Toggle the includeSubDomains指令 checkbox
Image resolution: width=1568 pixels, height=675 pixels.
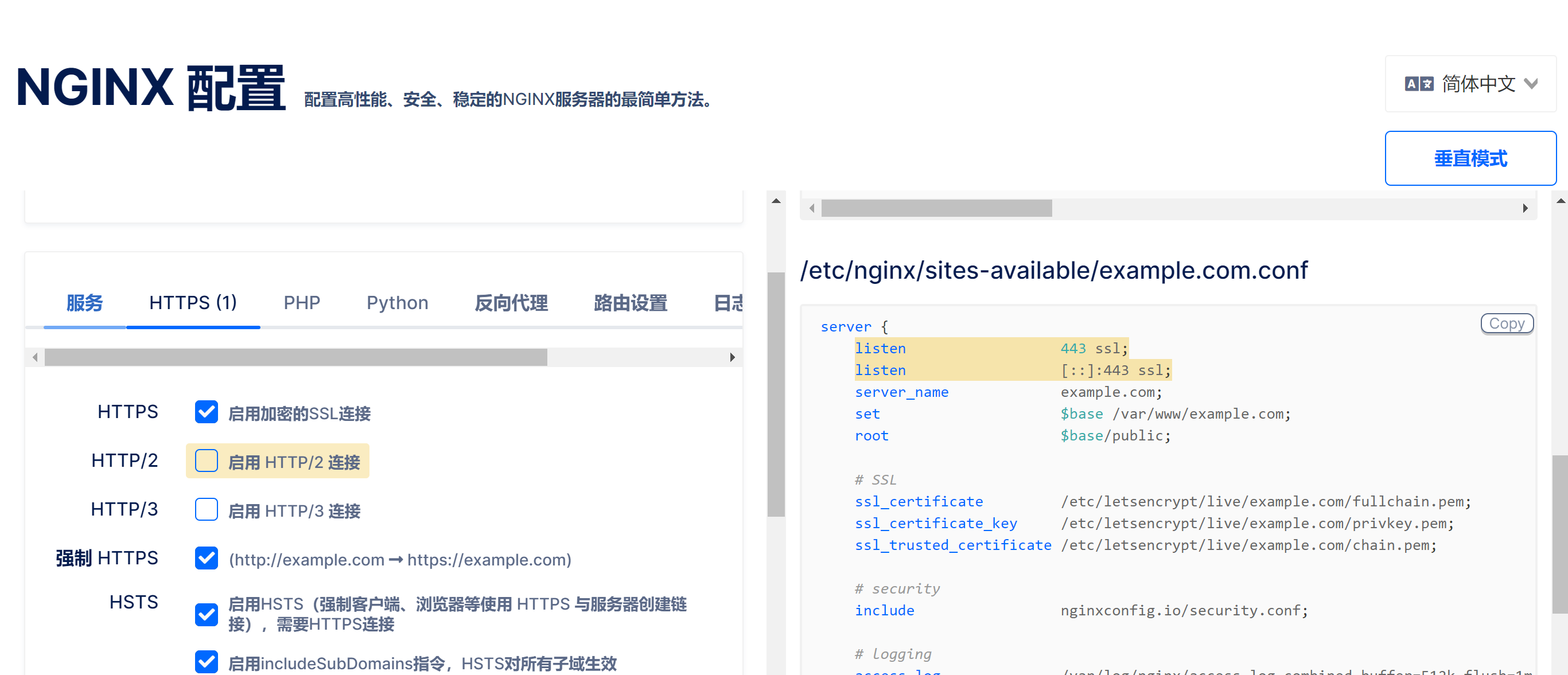(207, 662)
